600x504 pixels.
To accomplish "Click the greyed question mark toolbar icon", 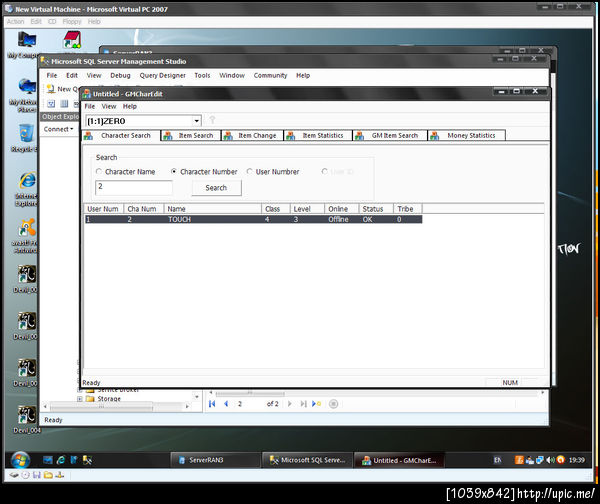I will [212, 120].
